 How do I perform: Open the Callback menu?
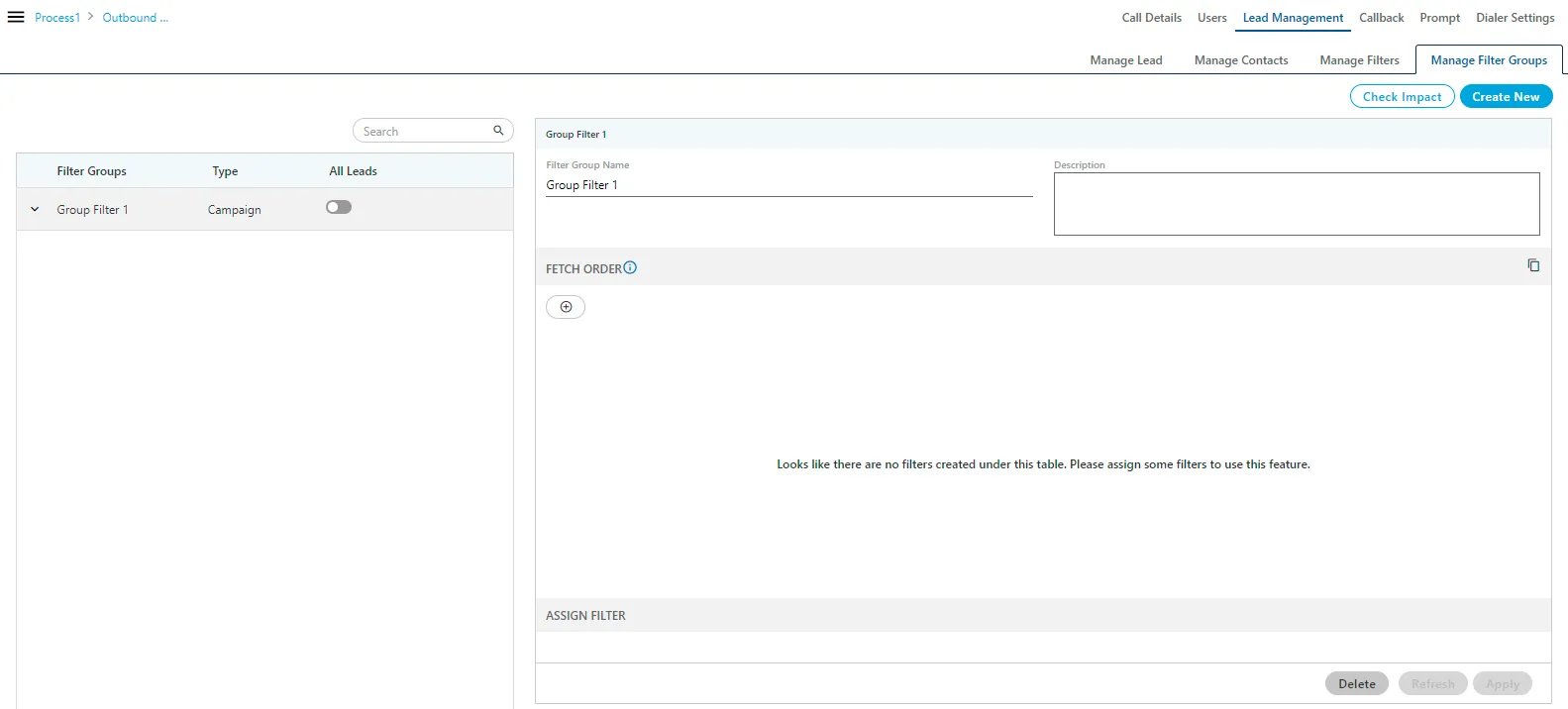point(1381,18)
